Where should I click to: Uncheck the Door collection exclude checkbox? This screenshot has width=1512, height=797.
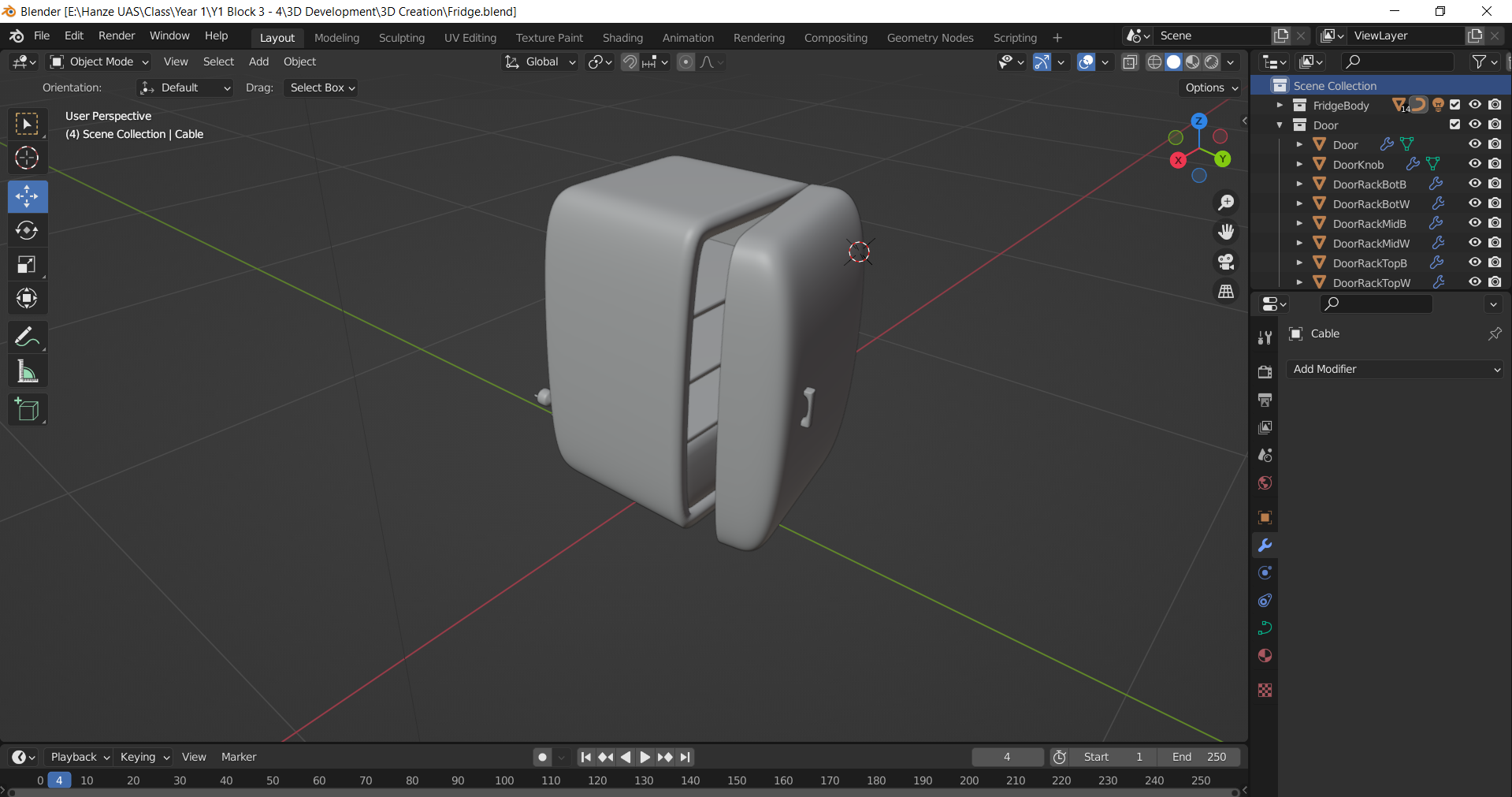(x=1454, y=125)
